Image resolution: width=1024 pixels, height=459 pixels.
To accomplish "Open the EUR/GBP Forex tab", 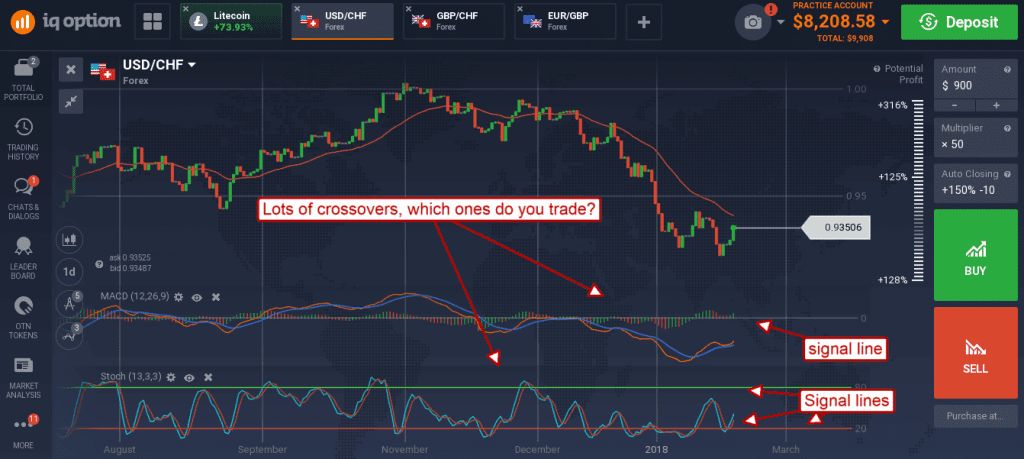I will pos(566,22).
